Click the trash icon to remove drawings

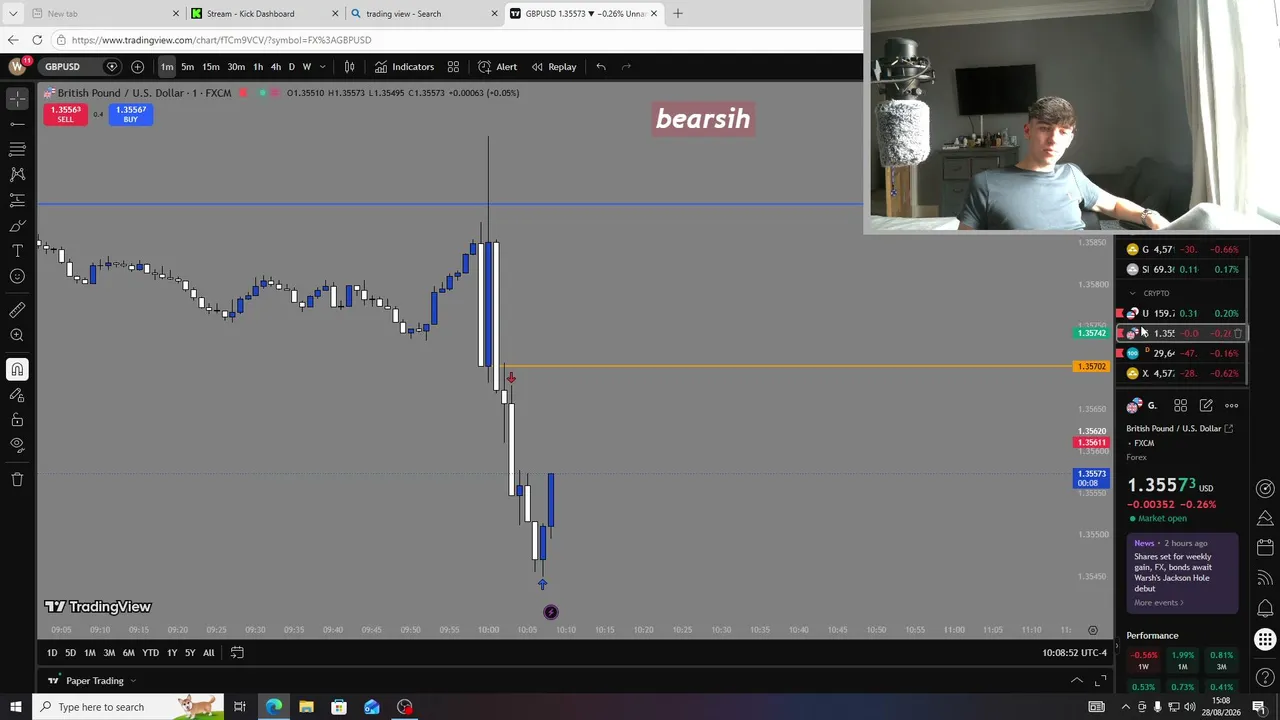point(17,480)
